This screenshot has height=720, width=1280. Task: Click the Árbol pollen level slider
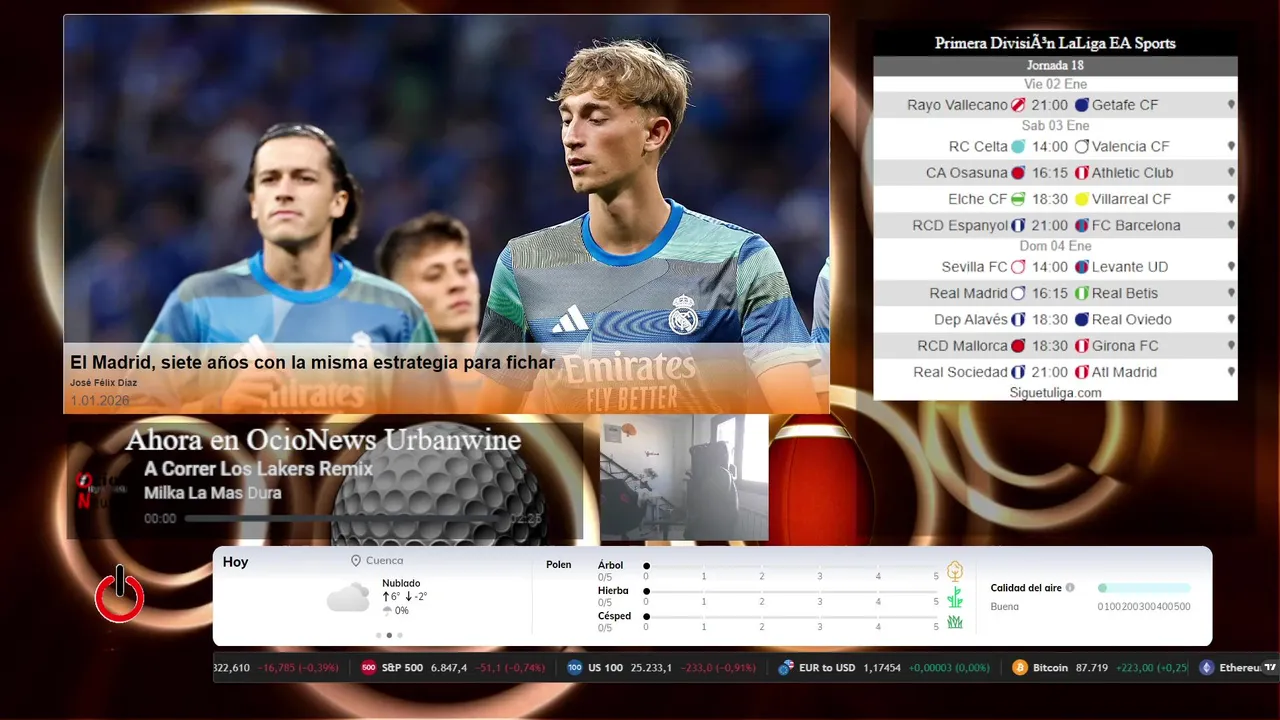point(791,566)
